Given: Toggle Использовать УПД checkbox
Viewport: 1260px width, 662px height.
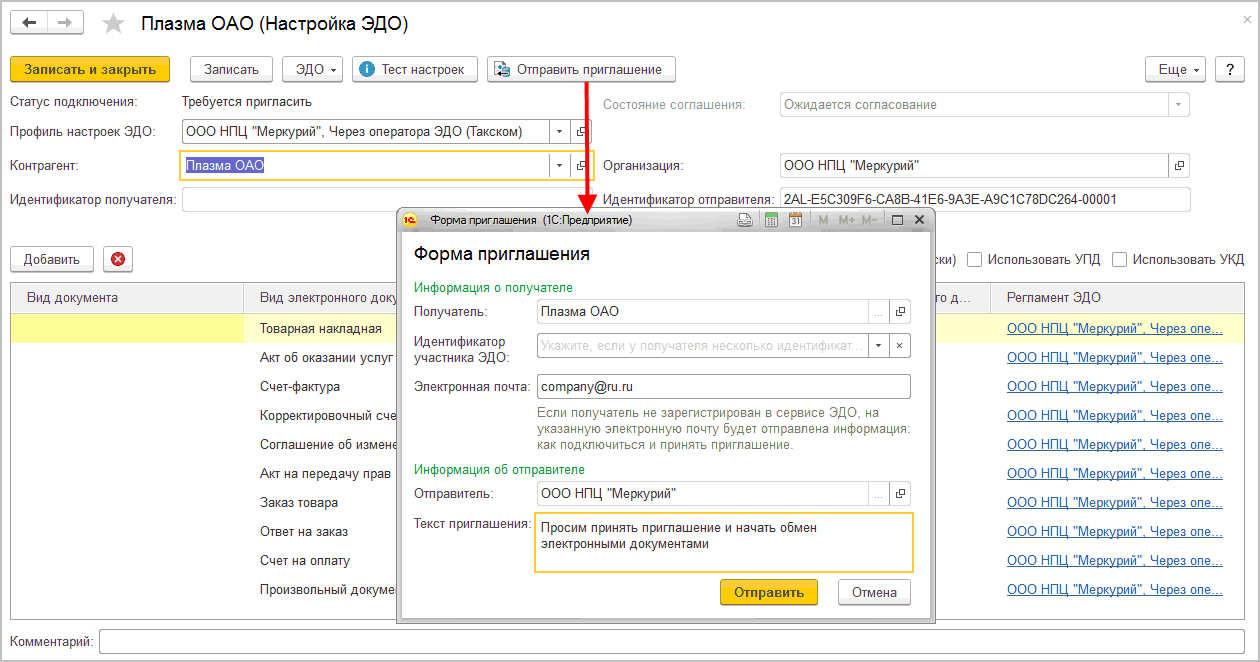Looking at the screenshot, I should click(x=974, y=259).
